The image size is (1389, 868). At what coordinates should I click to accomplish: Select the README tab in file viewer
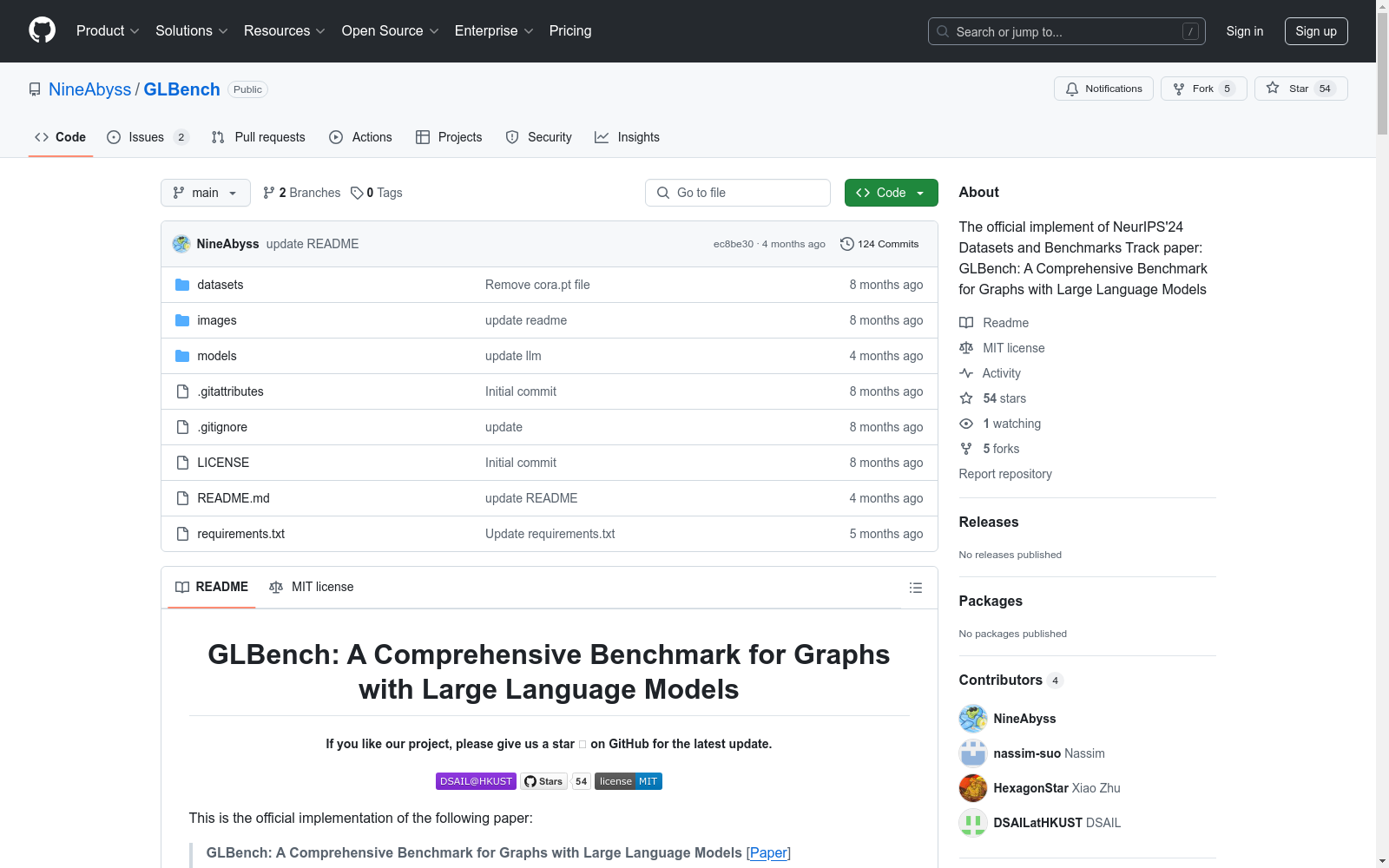pyautogui.click(x=212, y=588)
